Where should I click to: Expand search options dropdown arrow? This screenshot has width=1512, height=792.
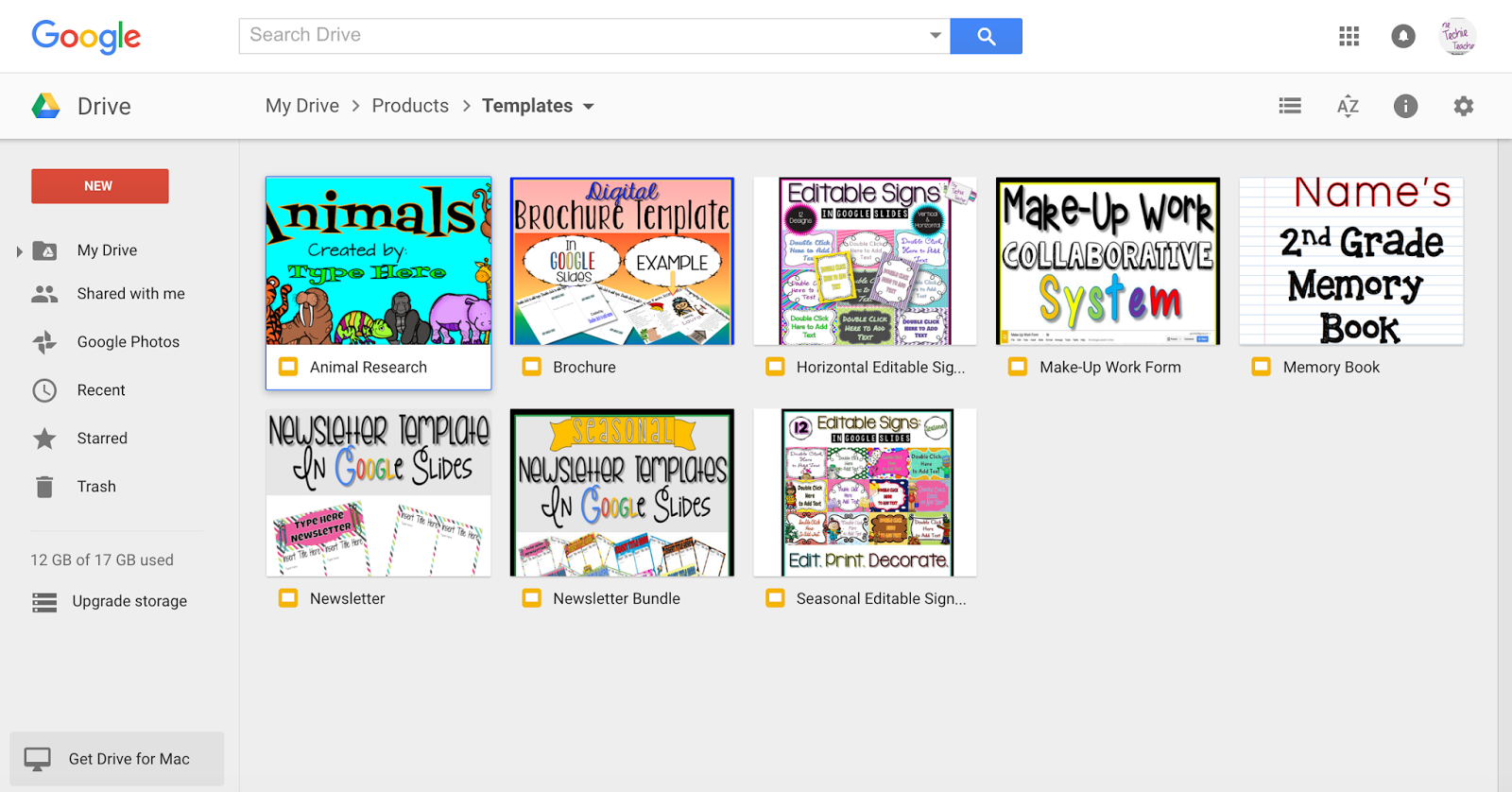point(935,36)
